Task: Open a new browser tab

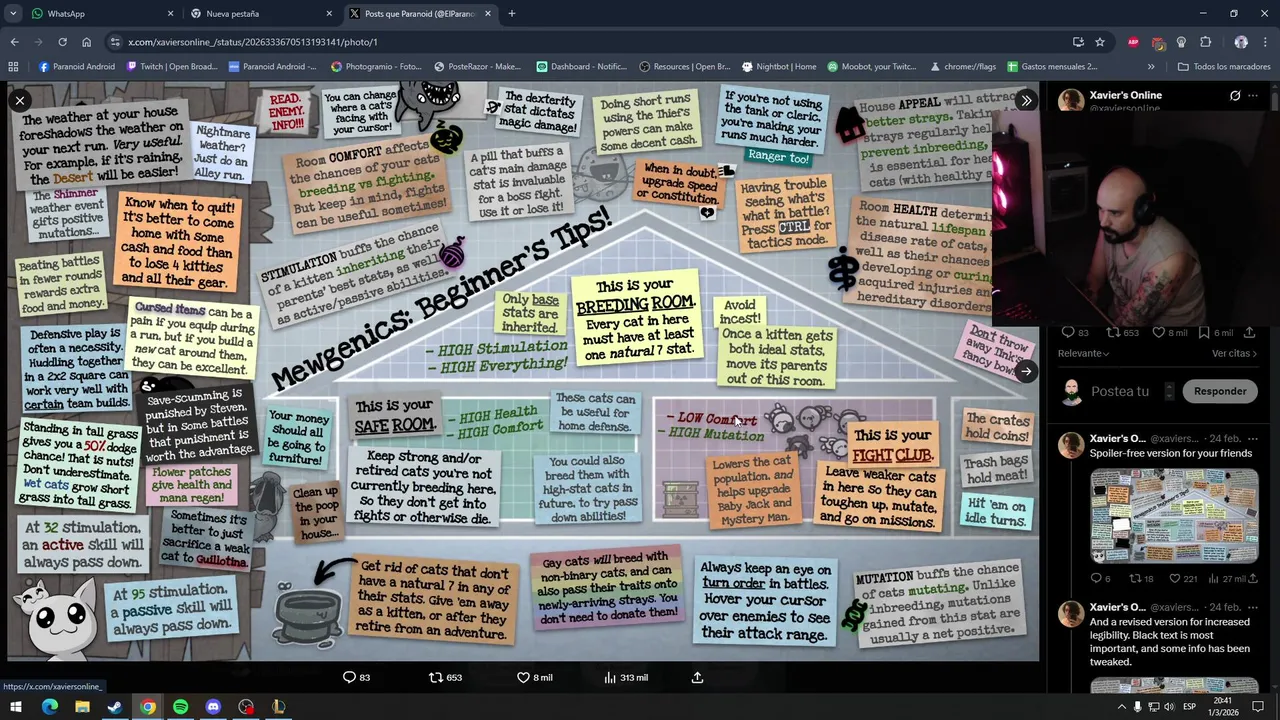Action: (511, 14)
